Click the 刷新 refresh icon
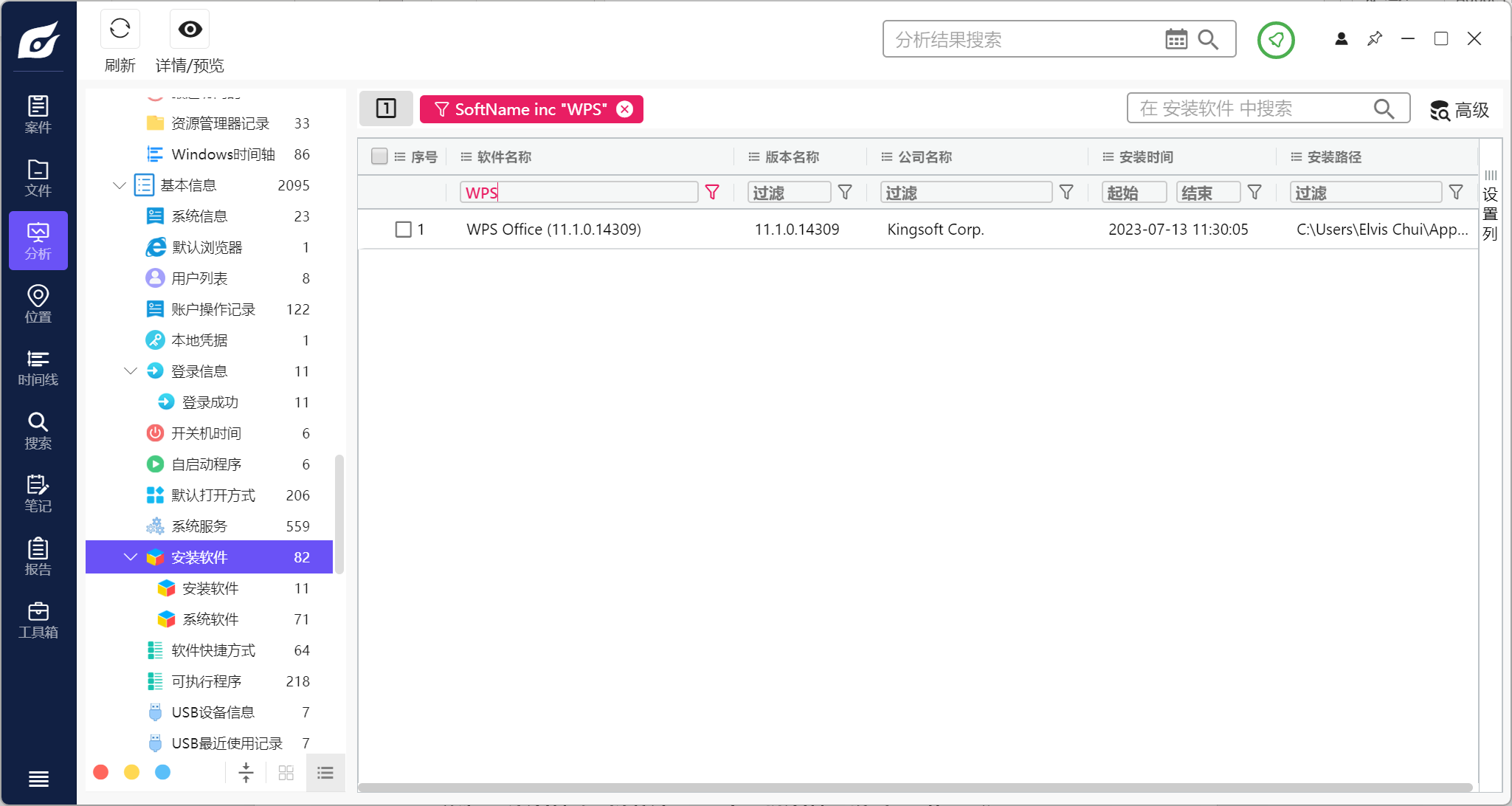Screen dimensions: 1512x806 tap(120, 30)
